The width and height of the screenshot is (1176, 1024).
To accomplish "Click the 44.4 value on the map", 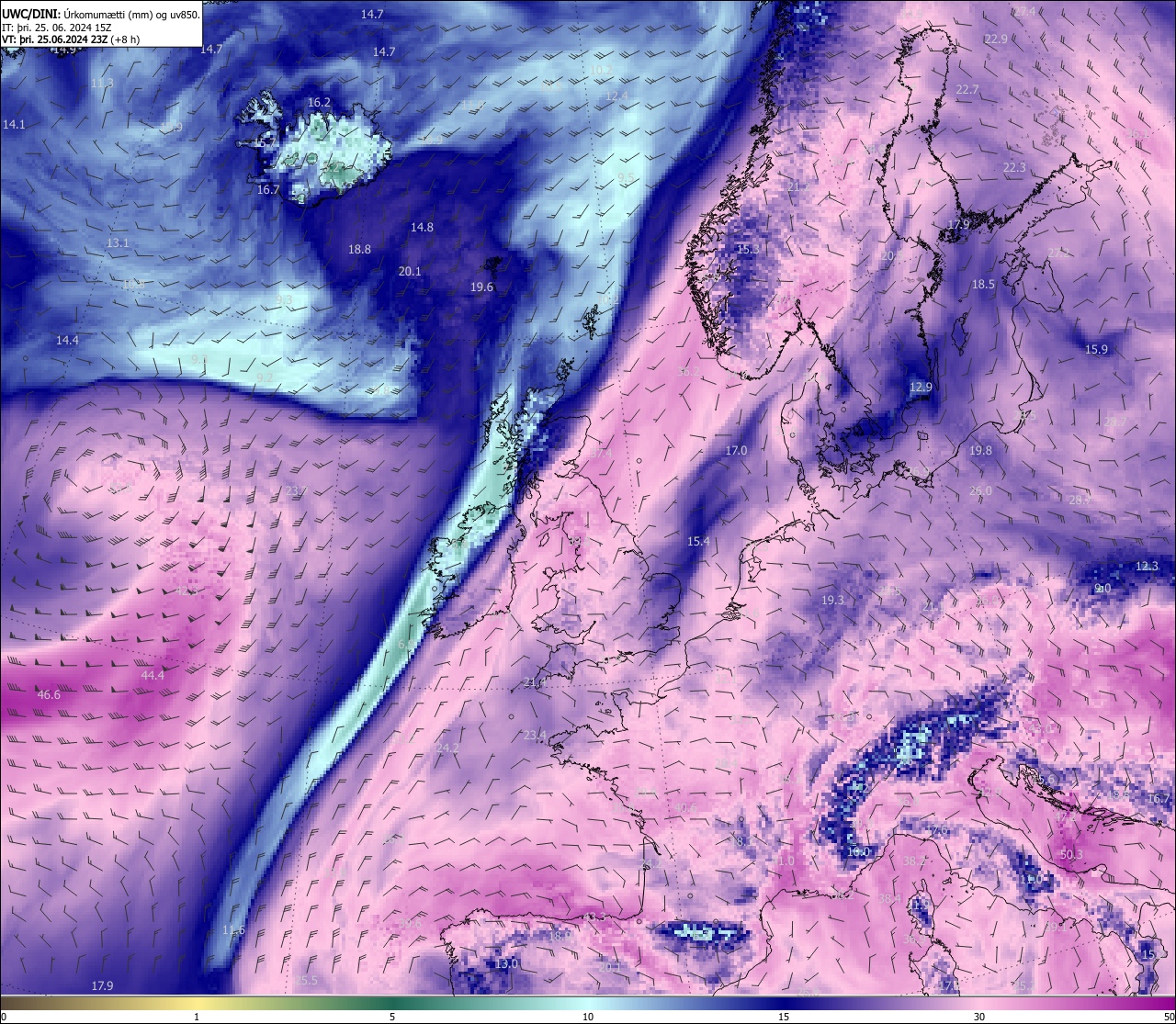I will point(153,675).
